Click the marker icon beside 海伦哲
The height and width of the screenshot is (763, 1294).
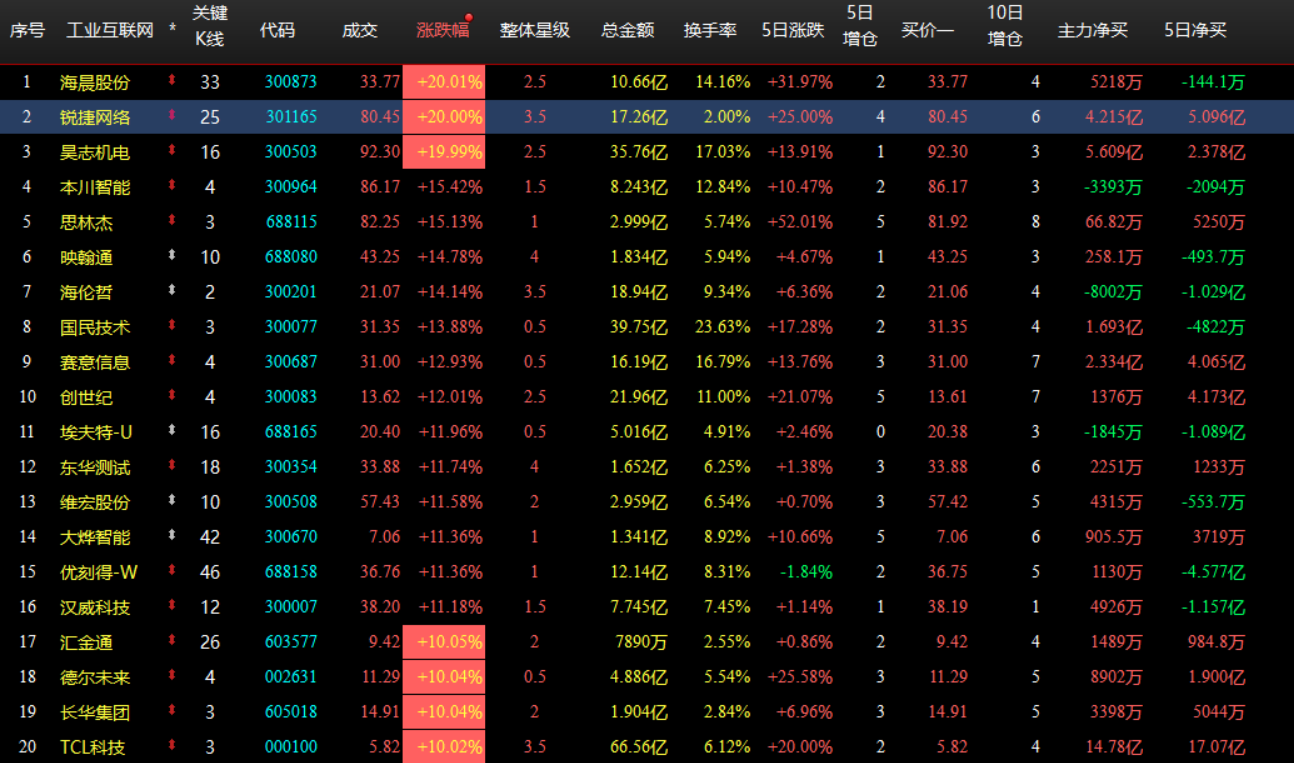pyautogui.click(x=172, y=291)
